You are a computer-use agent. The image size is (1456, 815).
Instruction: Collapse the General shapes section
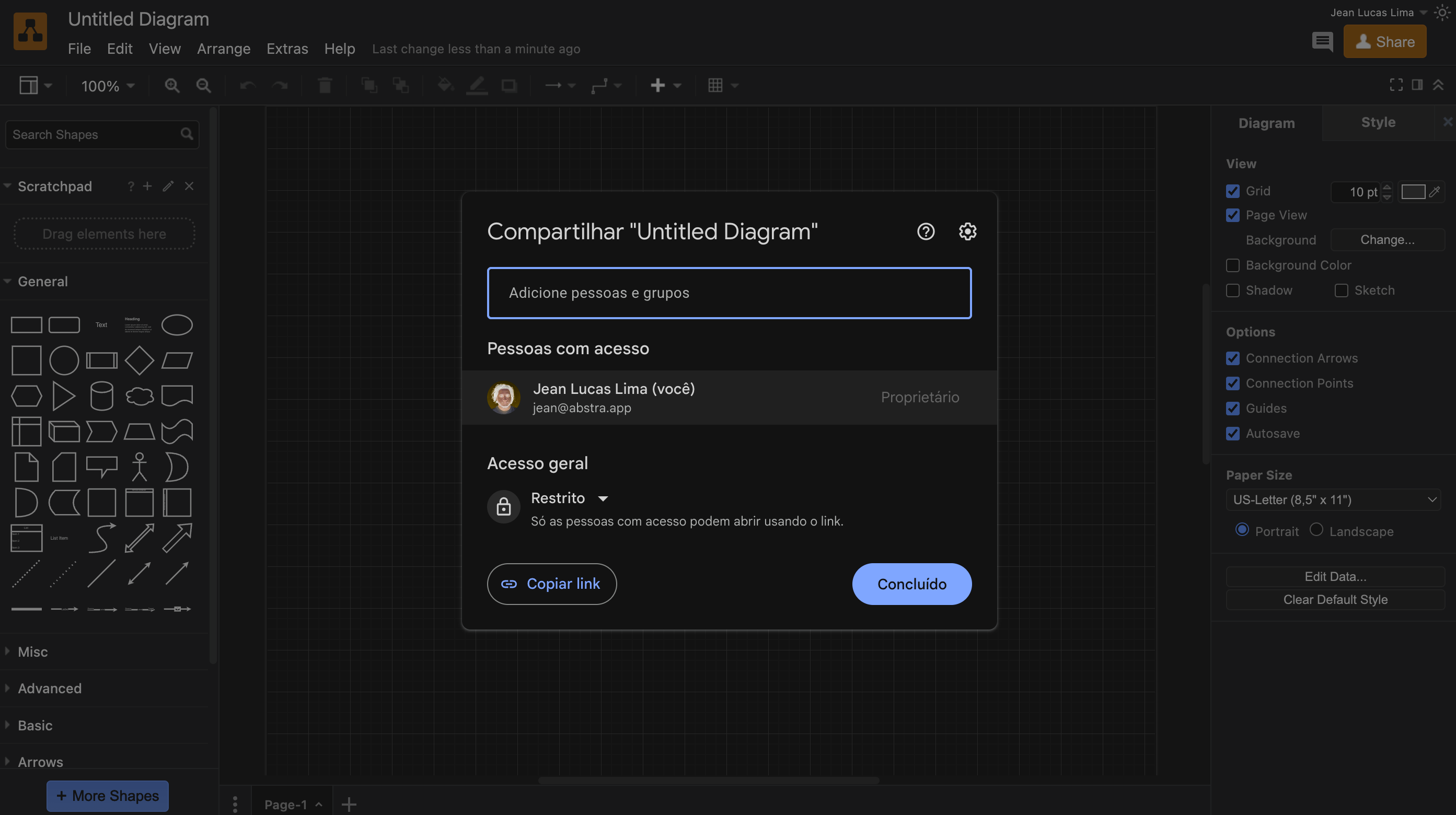coord(42,282)
